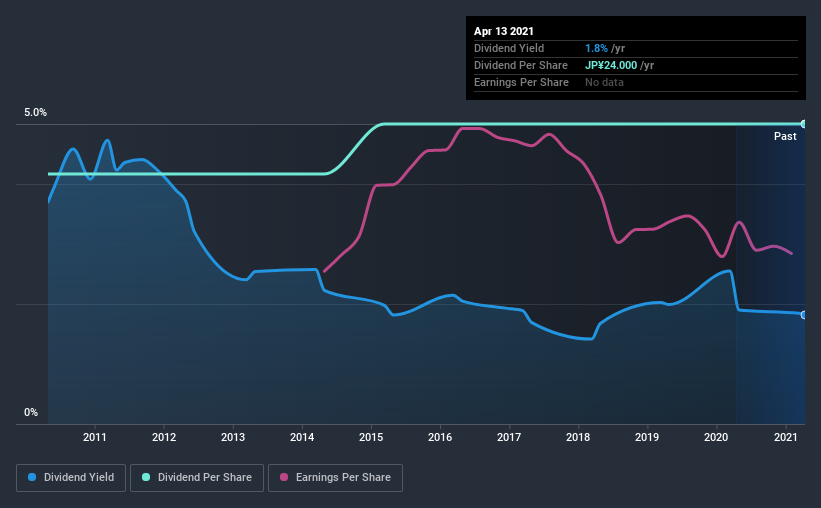The width and height of the screenshot is (821, 508).
Task: Select the 2017 x-axis label
Action: click(x=509, y=437)
